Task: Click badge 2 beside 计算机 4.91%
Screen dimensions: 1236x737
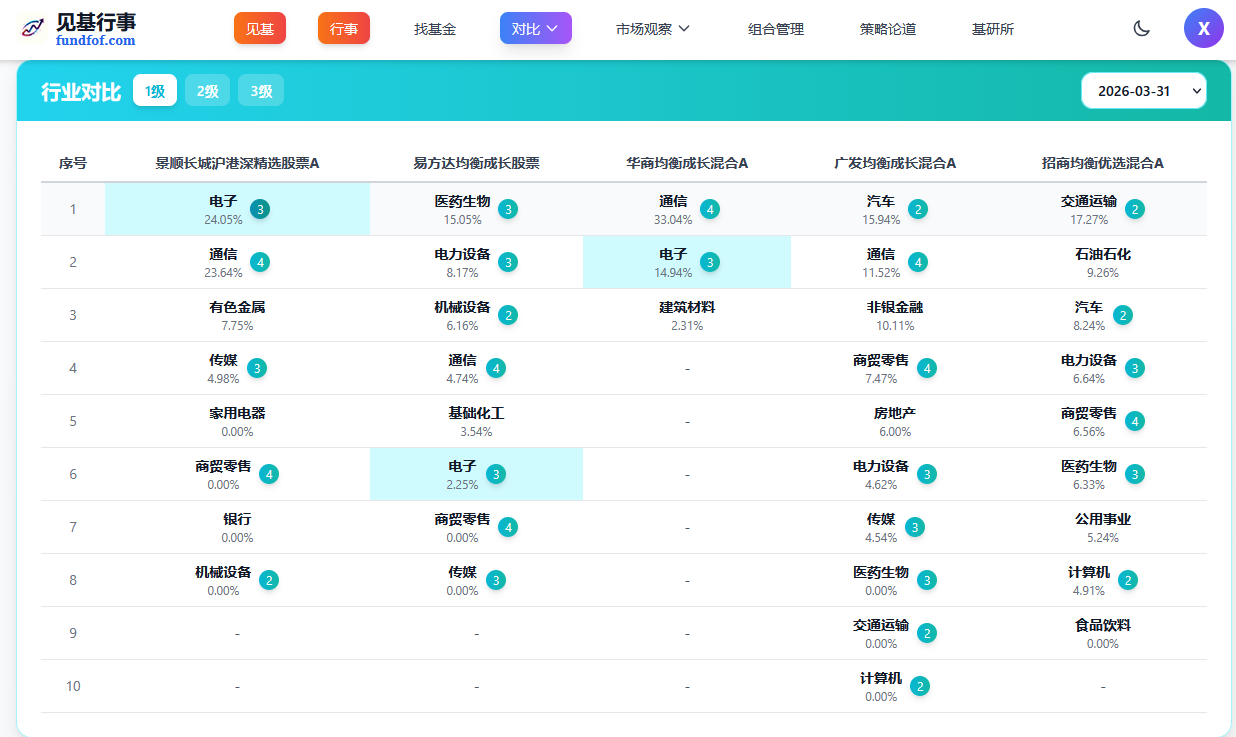Action: 1128,580
